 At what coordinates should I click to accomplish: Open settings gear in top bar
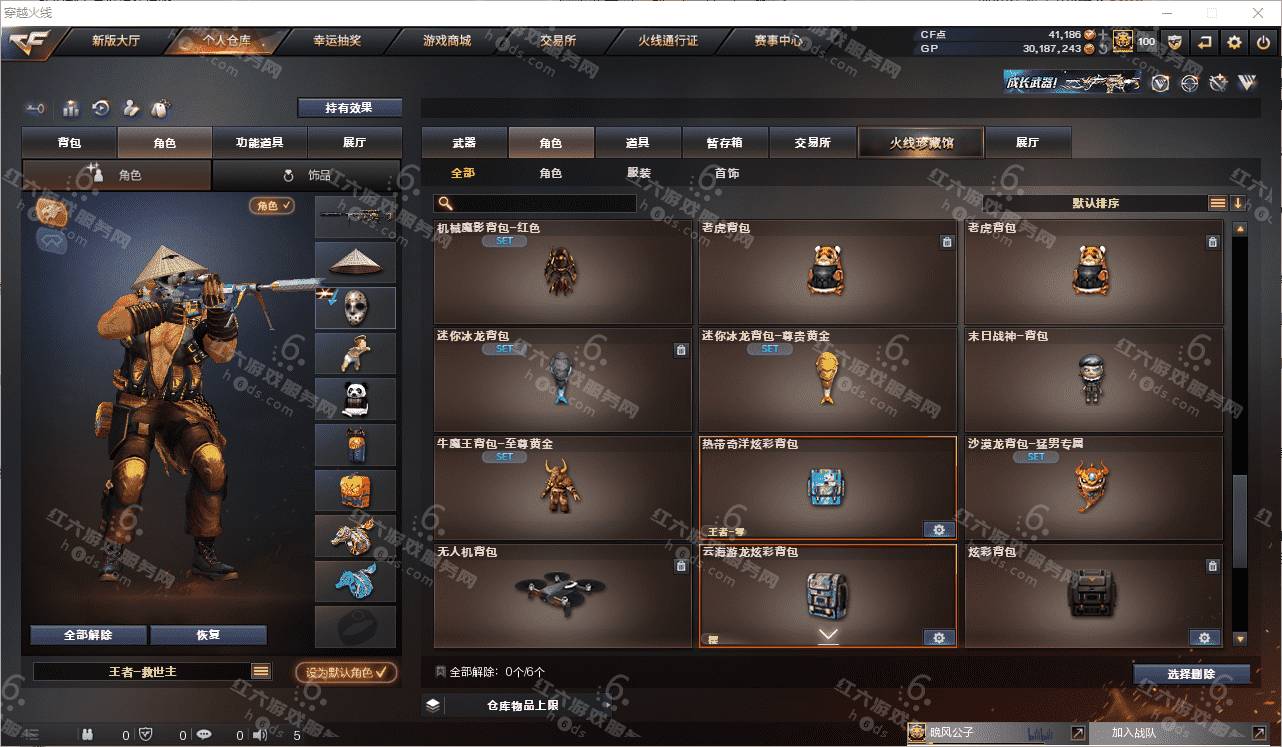click(x=1235, y=42)
